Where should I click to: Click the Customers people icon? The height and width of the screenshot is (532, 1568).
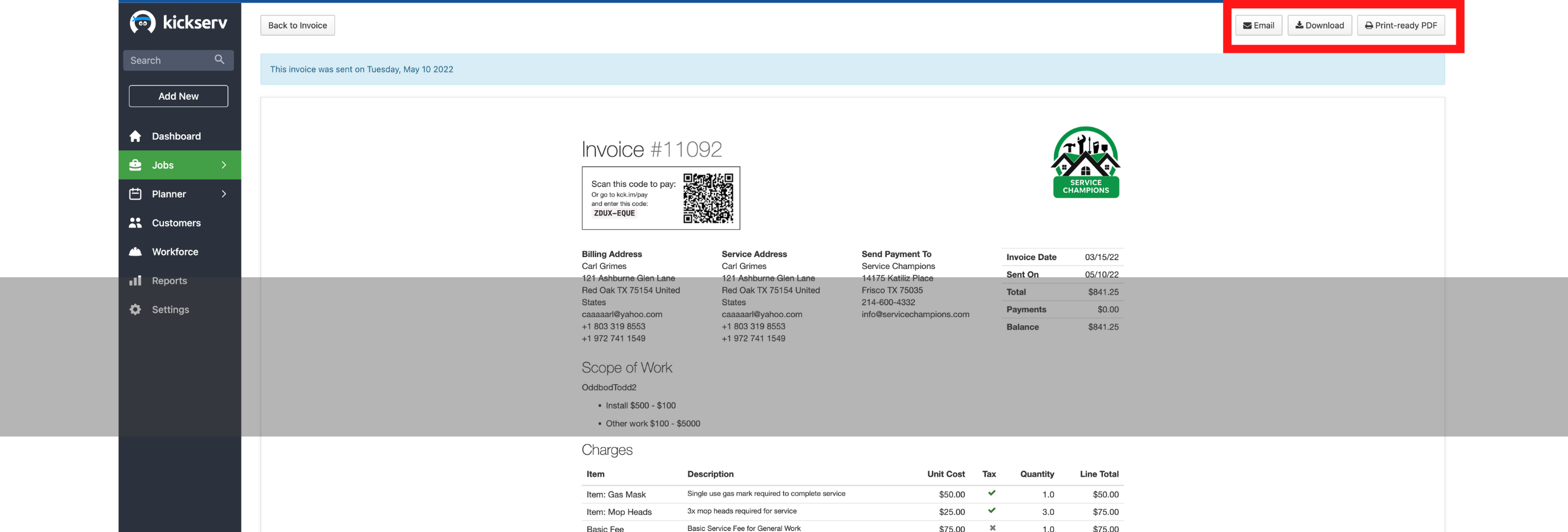135,223
